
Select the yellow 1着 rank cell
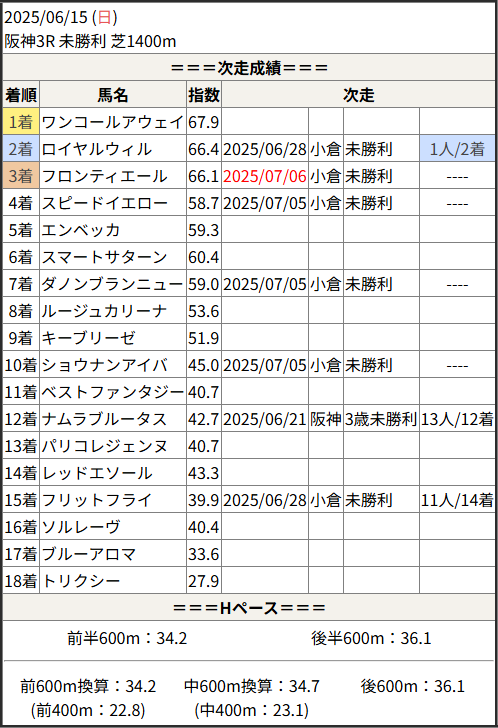tap(21, 122)
